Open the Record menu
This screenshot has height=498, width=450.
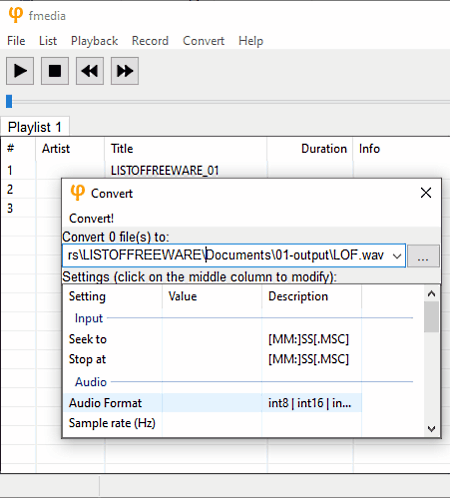[150, 41]
